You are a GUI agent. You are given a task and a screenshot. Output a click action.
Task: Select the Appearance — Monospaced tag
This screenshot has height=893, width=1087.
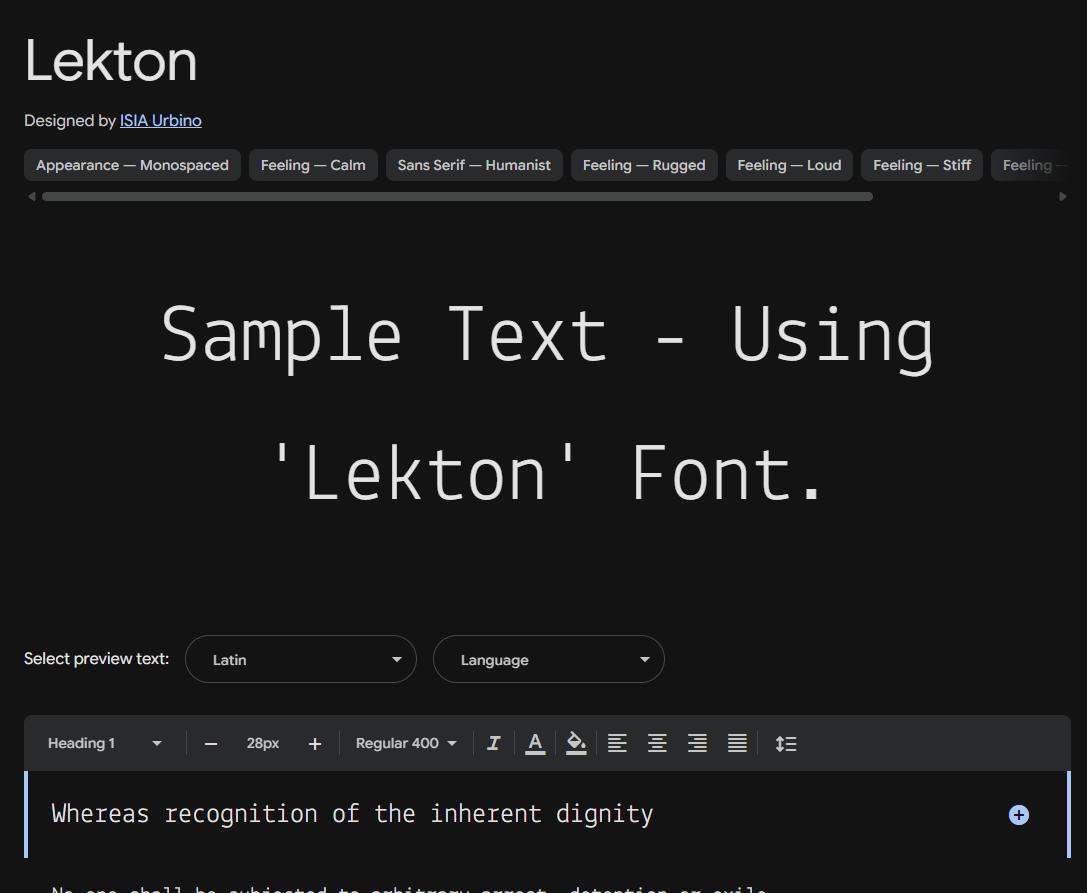(x=132, y=165)
